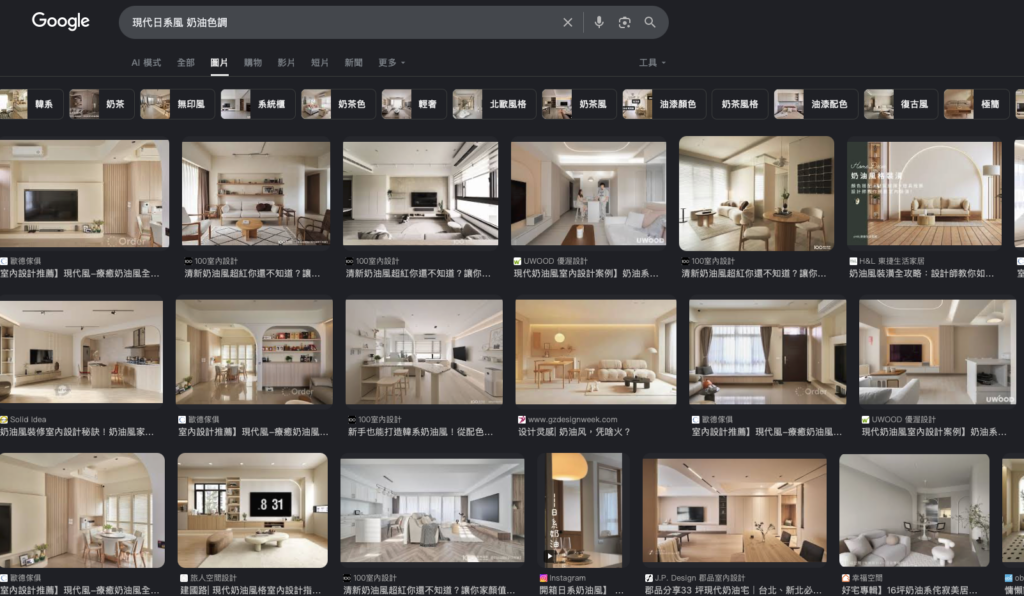1024x596 pixels.
Task: Switch to the 影片 tab
Action: [x=286, y=63]
